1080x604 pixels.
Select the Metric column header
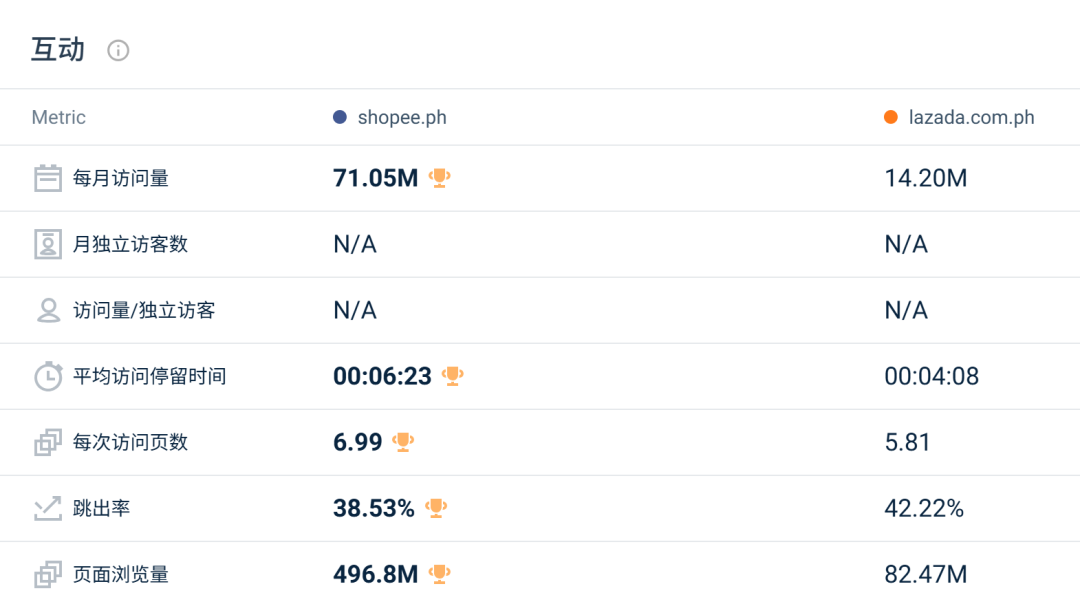59,118
